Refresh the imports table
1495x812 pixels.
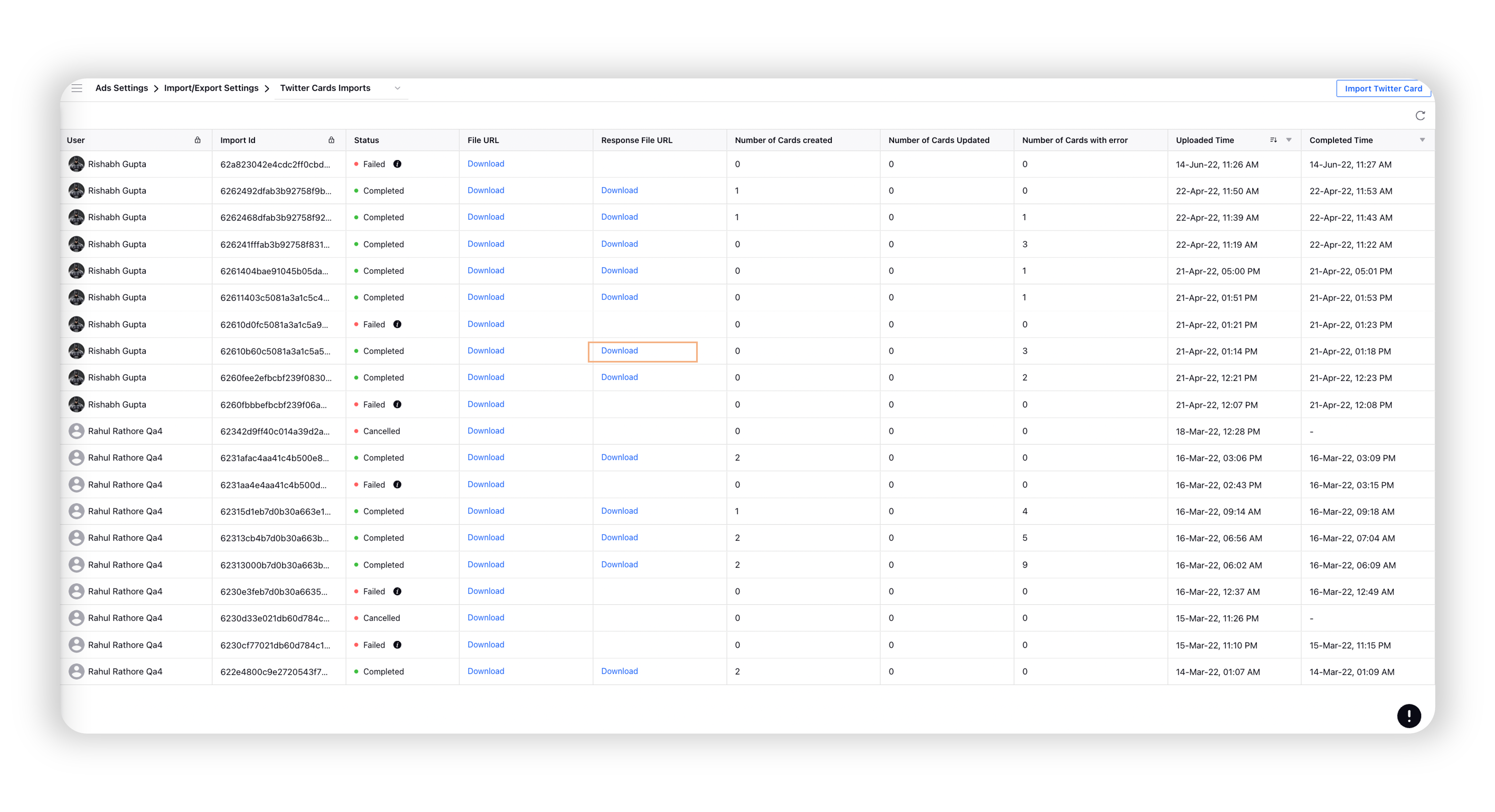click(x=1420, y=115)
